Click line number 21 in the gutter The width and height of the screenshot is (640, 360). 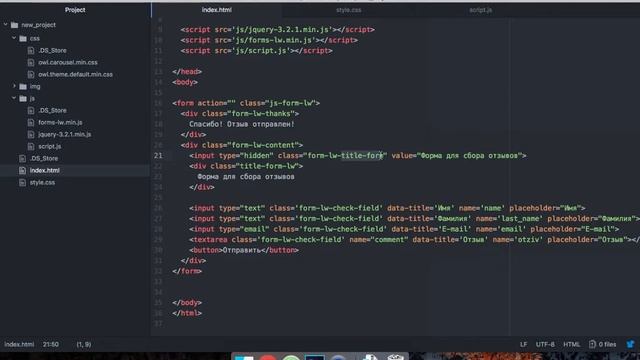pyautogui.click(x=158, y=156)
